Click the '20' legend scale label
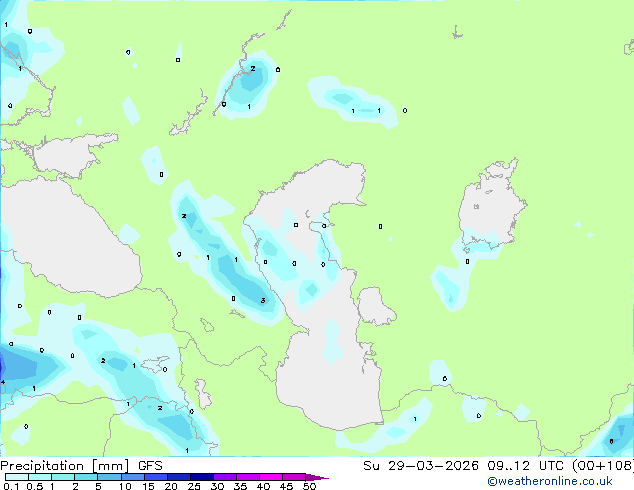 171,486
